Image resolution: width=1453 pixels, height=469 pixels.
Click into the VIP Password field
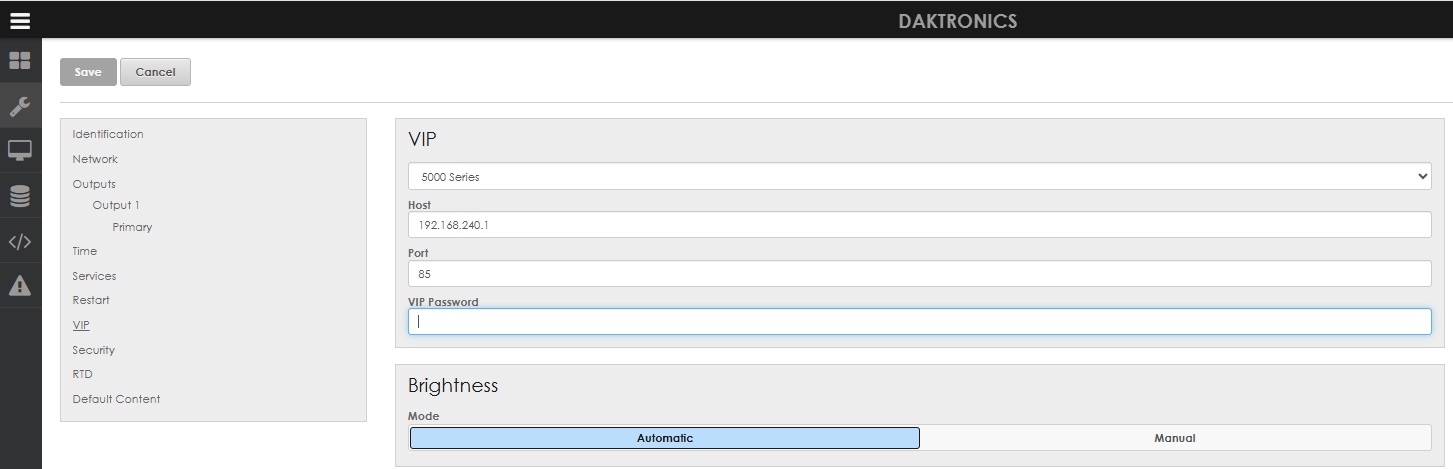919,322
